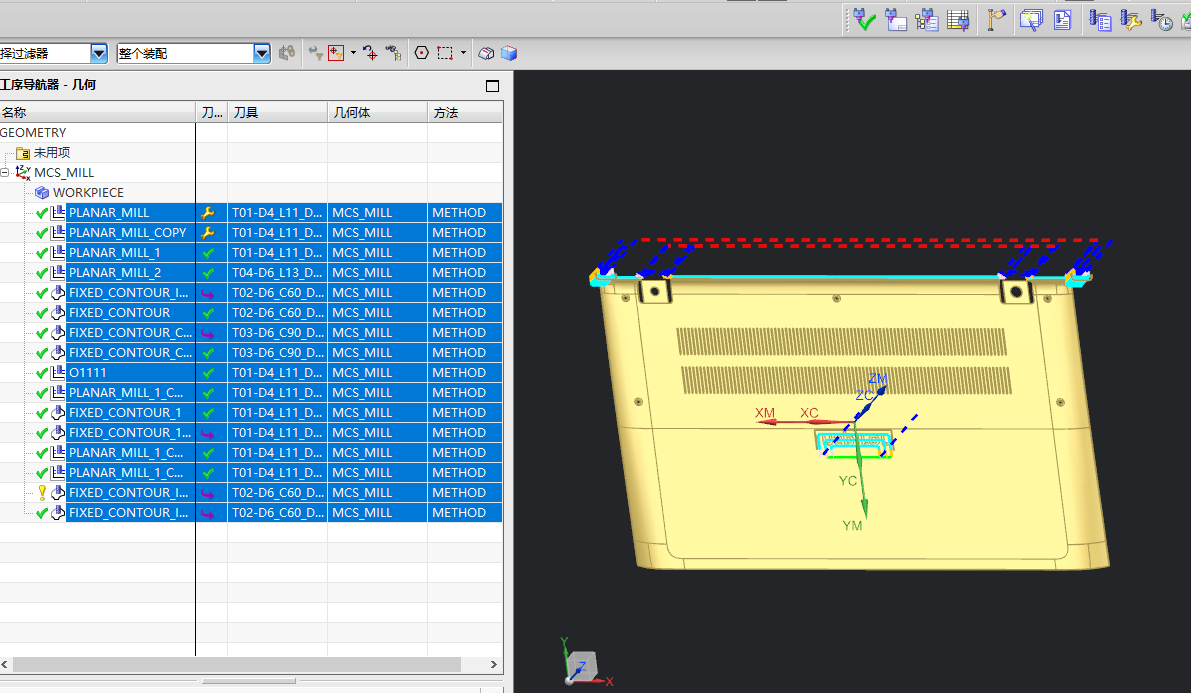The width and height of the screenshot is (1191, 693).
Task: Click the find-in-navigator icon
Action: click(x=393, y=52)
